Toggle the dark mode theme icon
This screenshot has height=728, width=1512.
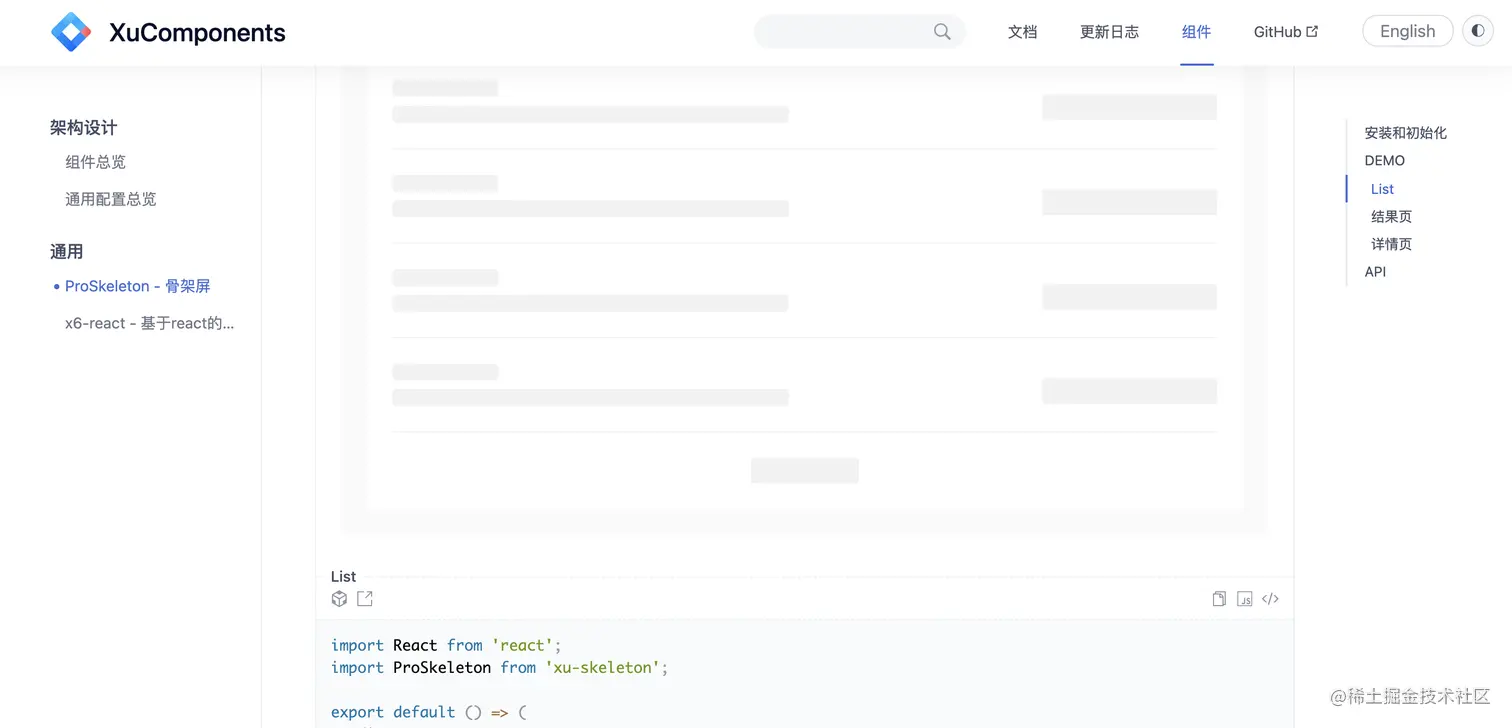[1478, 31]
